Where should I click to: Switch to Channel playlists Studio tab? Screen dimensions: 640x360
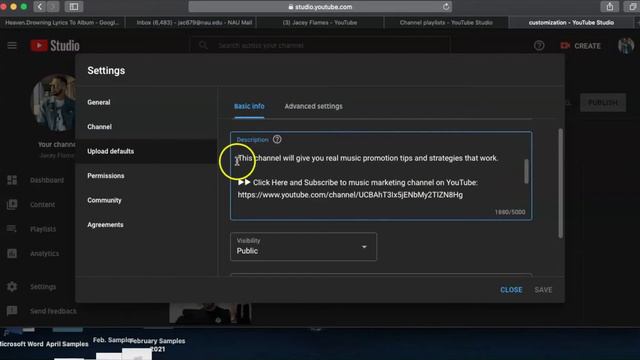pos(446,22)
